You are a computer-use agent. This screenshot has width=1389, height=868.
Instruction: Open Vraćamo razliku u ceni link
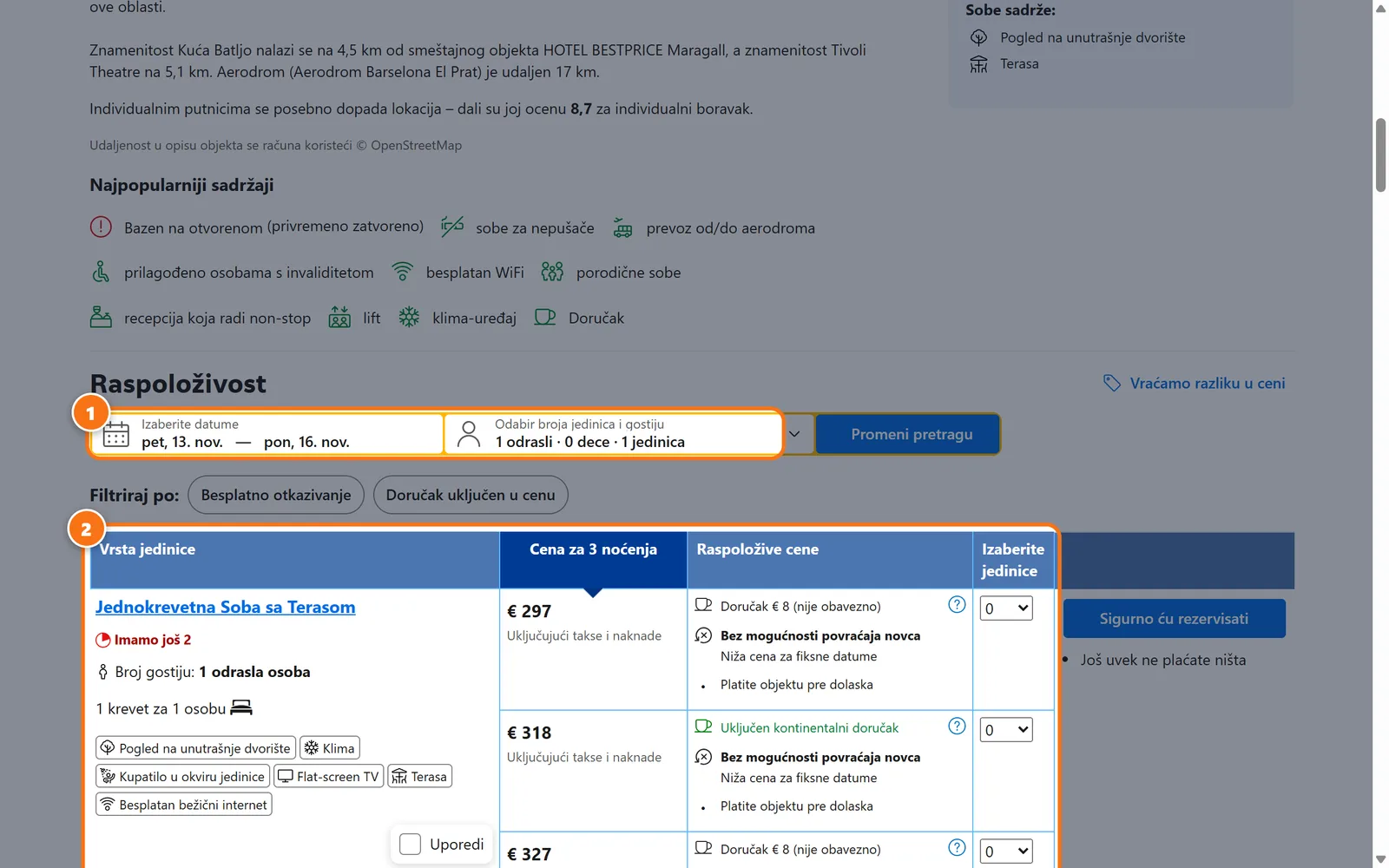pyautogui.click(x=1207, y=383)
